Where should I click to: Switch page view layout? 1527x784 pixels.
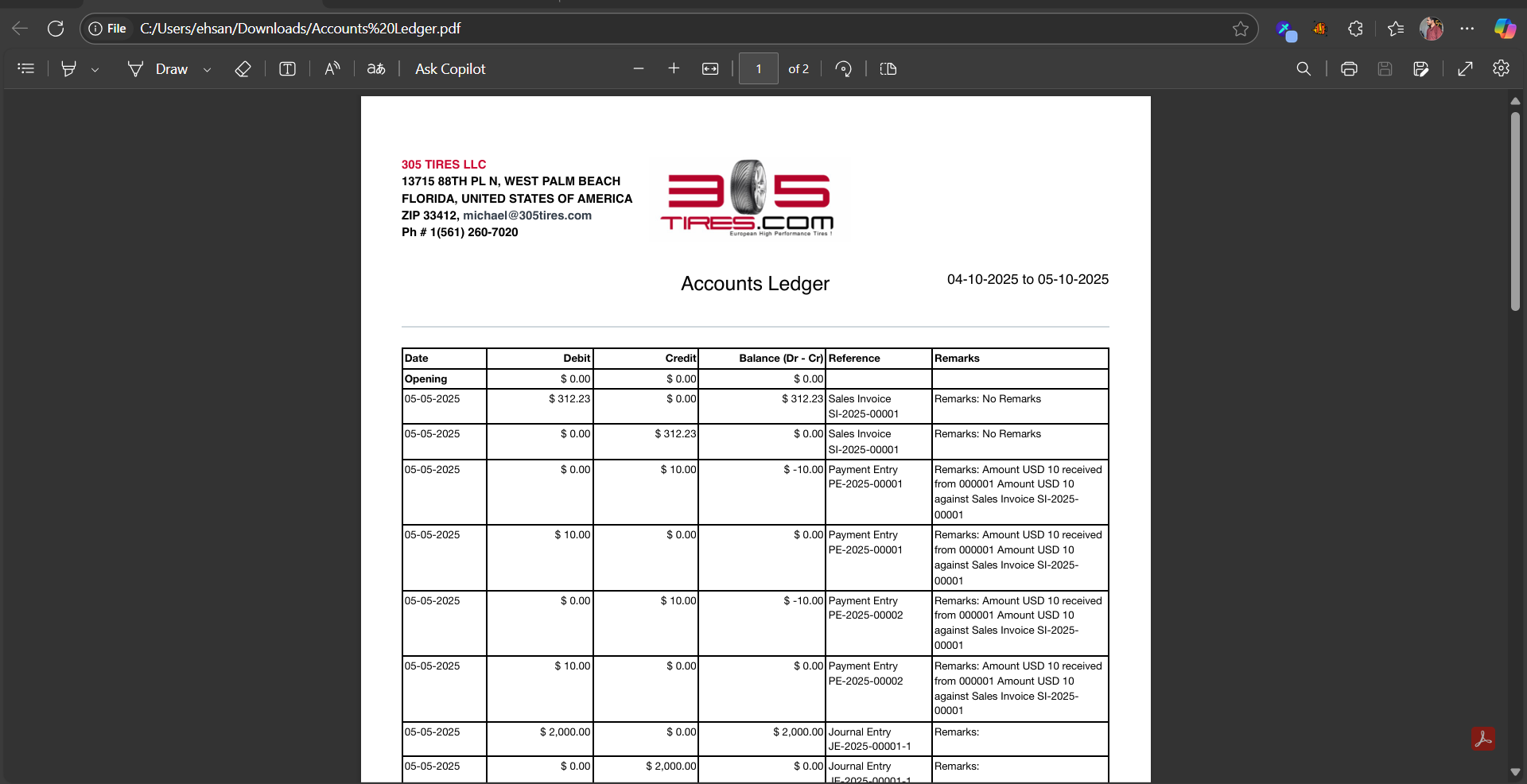[x=888, y=69]
